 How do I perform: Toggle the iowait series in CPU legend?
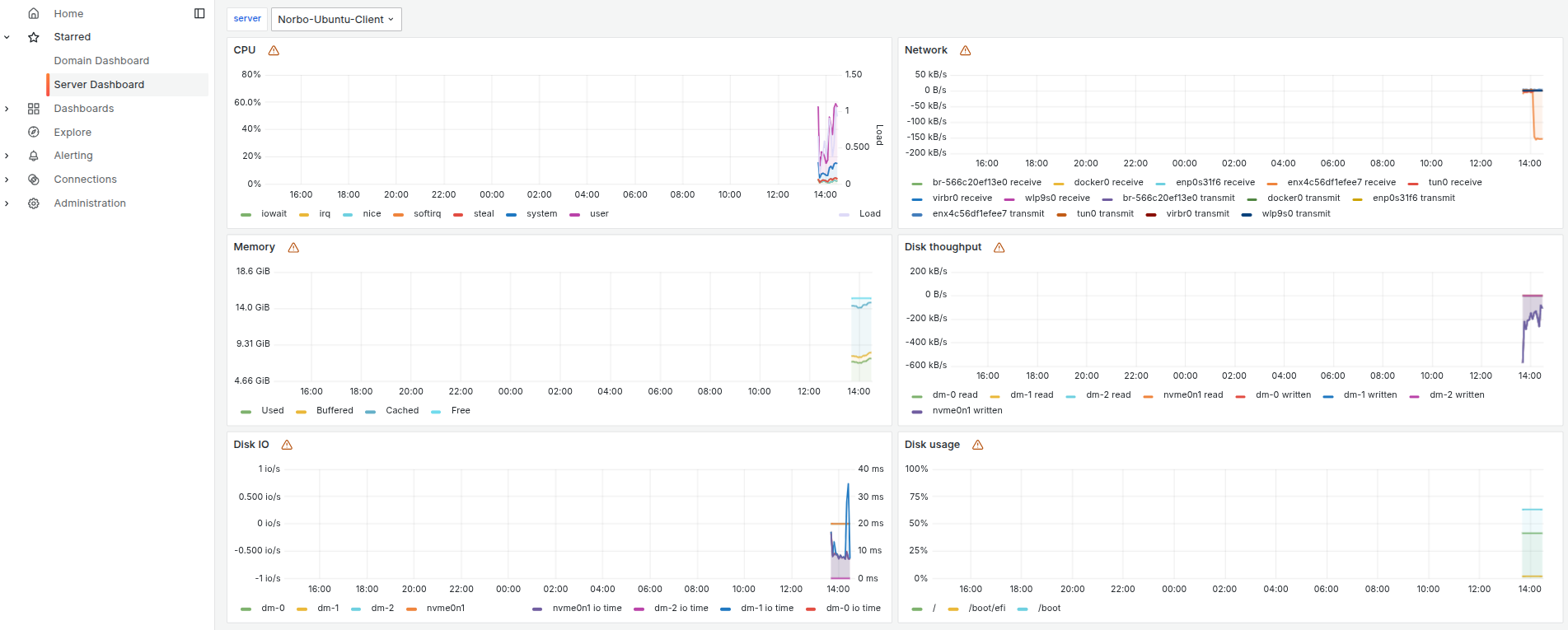274,214
